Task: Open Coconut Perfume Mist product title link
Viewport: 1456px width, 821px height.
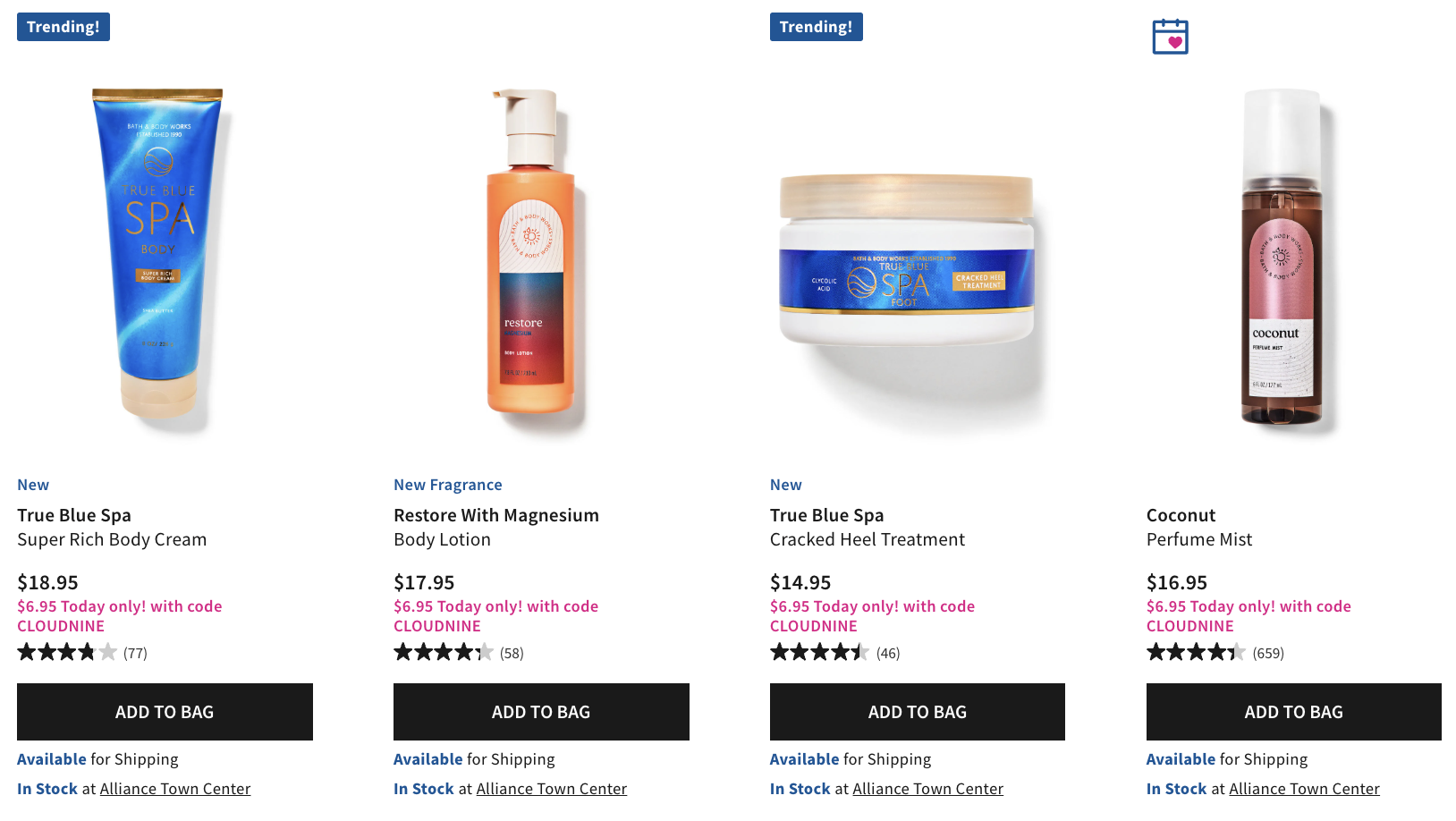Action: 1199,527
